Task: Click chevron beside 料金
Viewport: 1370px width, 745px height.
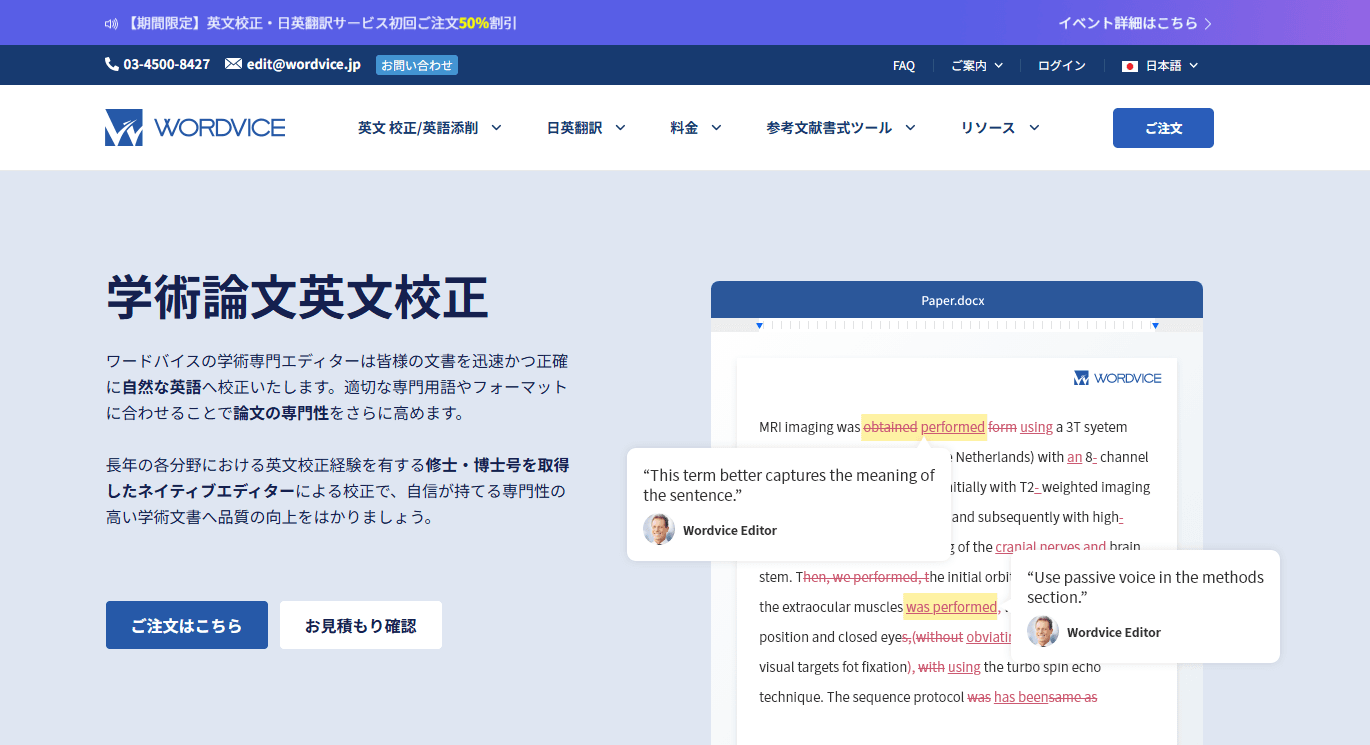Action: [x=716, y=128]
